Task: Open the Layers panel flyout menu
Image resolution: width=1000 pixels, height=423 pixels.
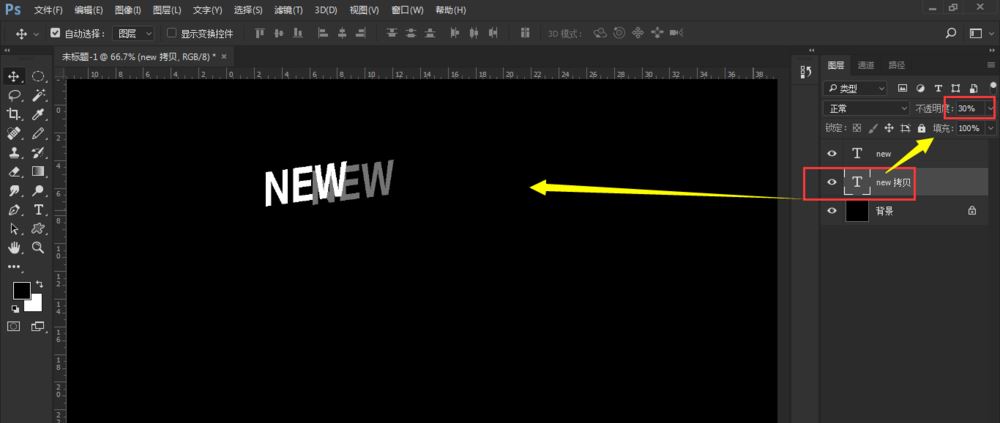Action: coord(990,65)
